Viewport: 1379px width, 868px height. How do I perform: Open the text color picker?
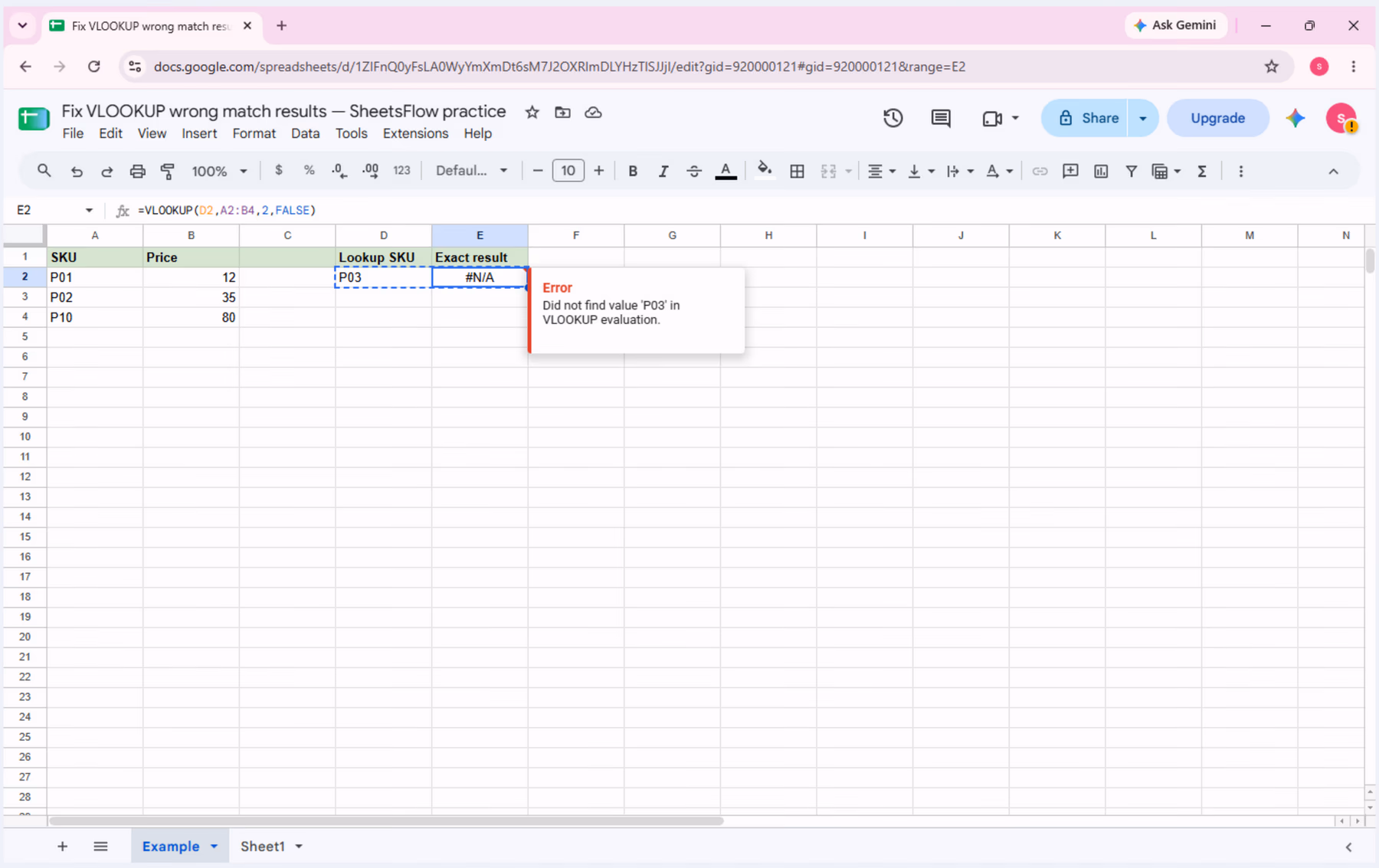(x=726, y=171)
